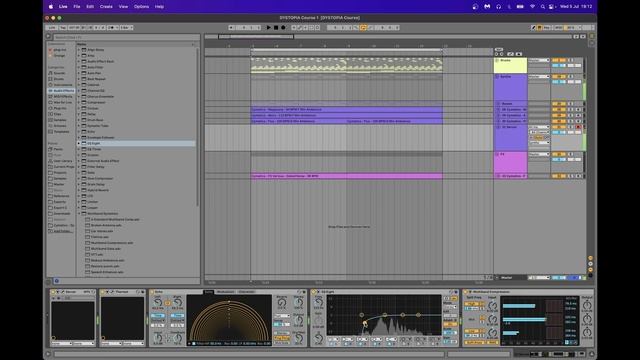The height and width of the screenshot is (360, 640).
Task: Open the Grooves browser category
Action: 60,126
